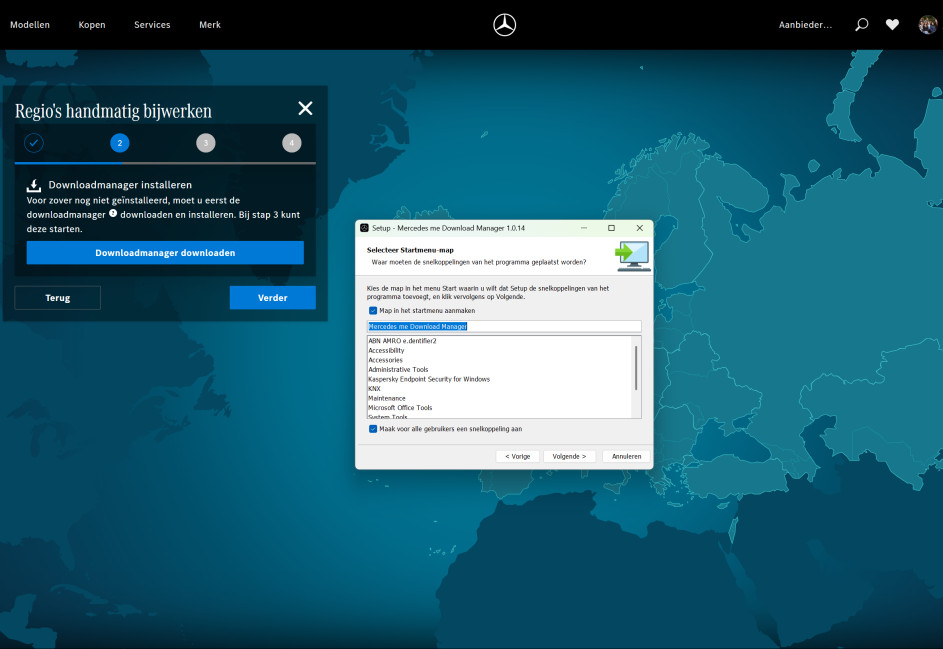
Task: Select Accessibility in folder list
Action: [386, 350]
